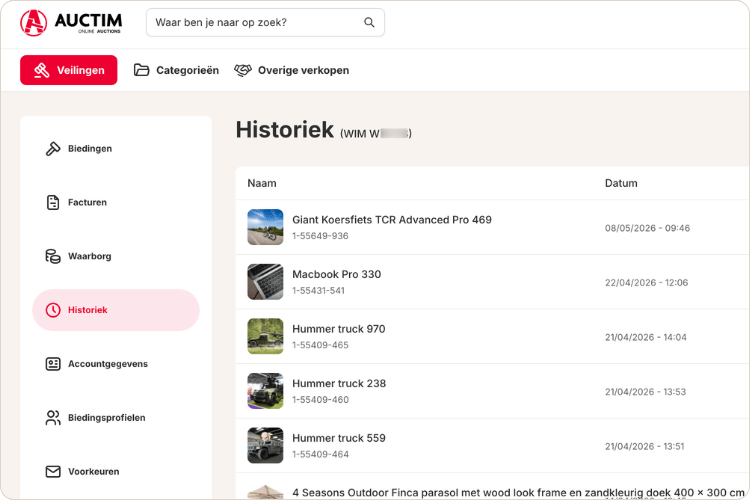The image size is (750, 500).
Task: Click the folder icon next to Categorieën
Action: click(141, 70)
